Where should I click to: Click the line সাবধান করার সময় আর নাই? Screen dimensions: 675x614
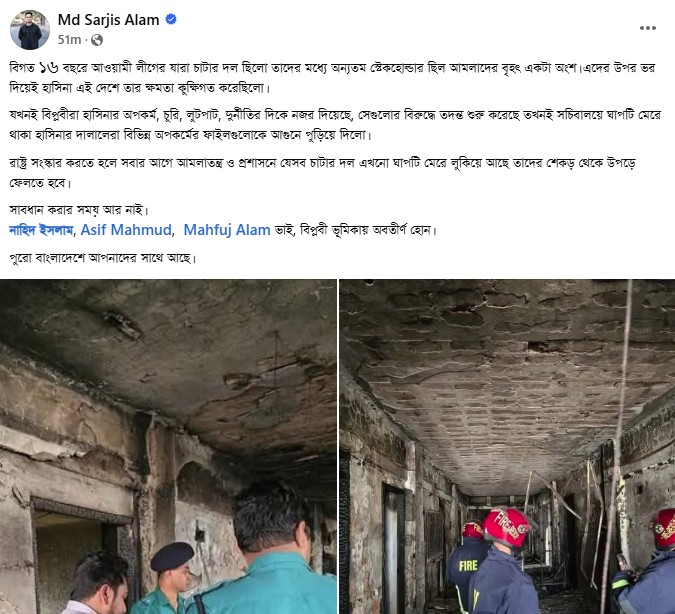point(79,210)
